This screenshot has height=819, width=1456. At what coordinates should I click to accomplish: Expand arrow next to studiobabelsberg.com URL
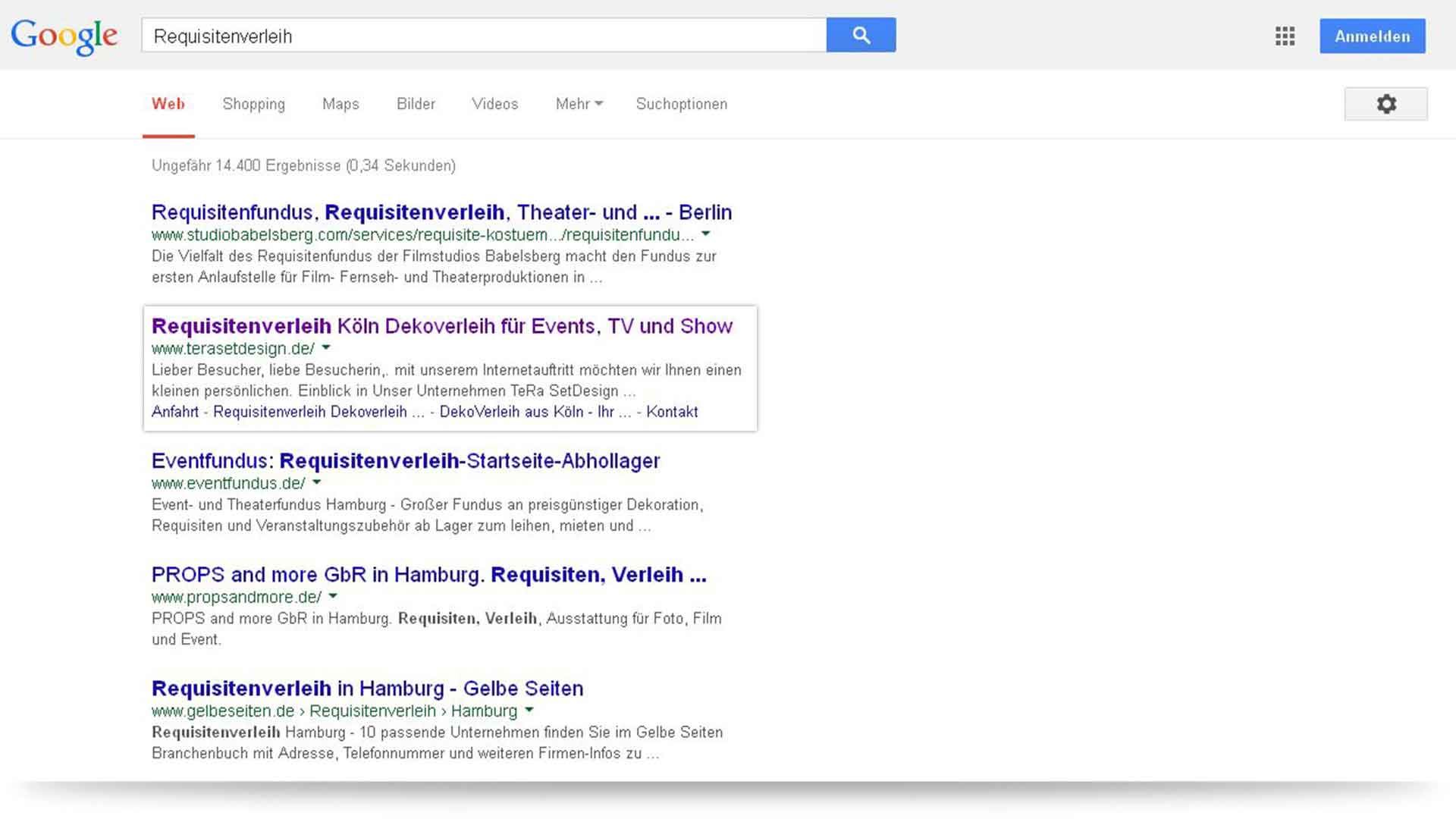[x=705, y=234]
